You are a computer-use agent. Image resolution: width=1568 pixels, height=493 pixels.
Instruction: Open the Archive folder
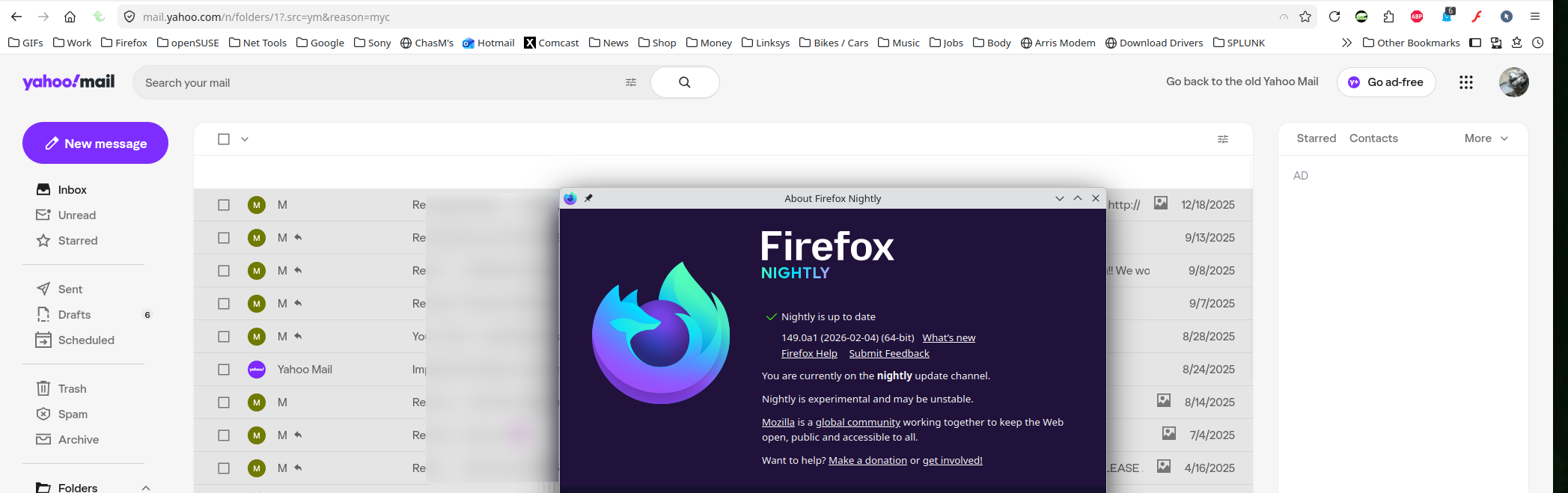pyautogui.click(x=67, y=440)
